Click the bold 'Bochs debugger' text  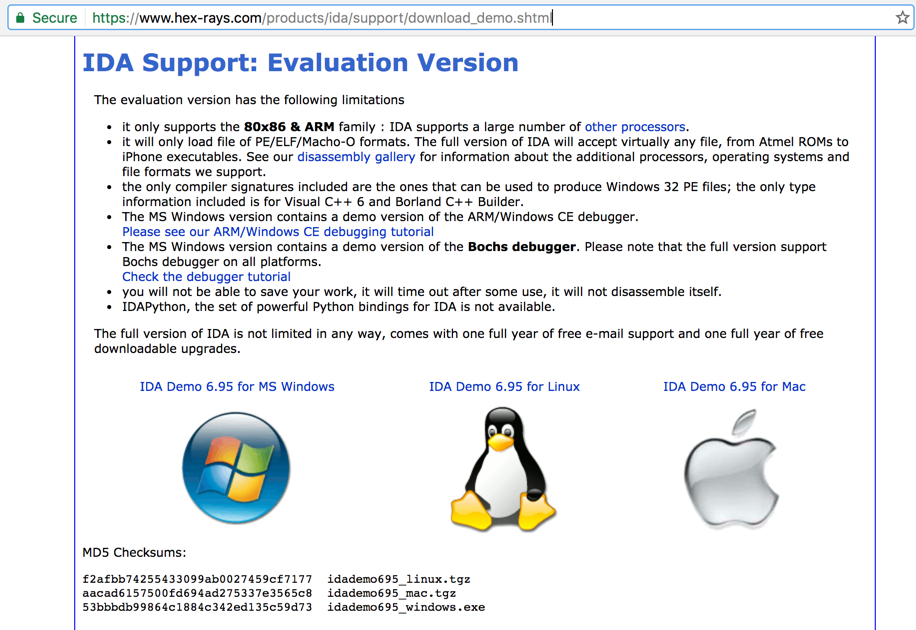[522, 247]
